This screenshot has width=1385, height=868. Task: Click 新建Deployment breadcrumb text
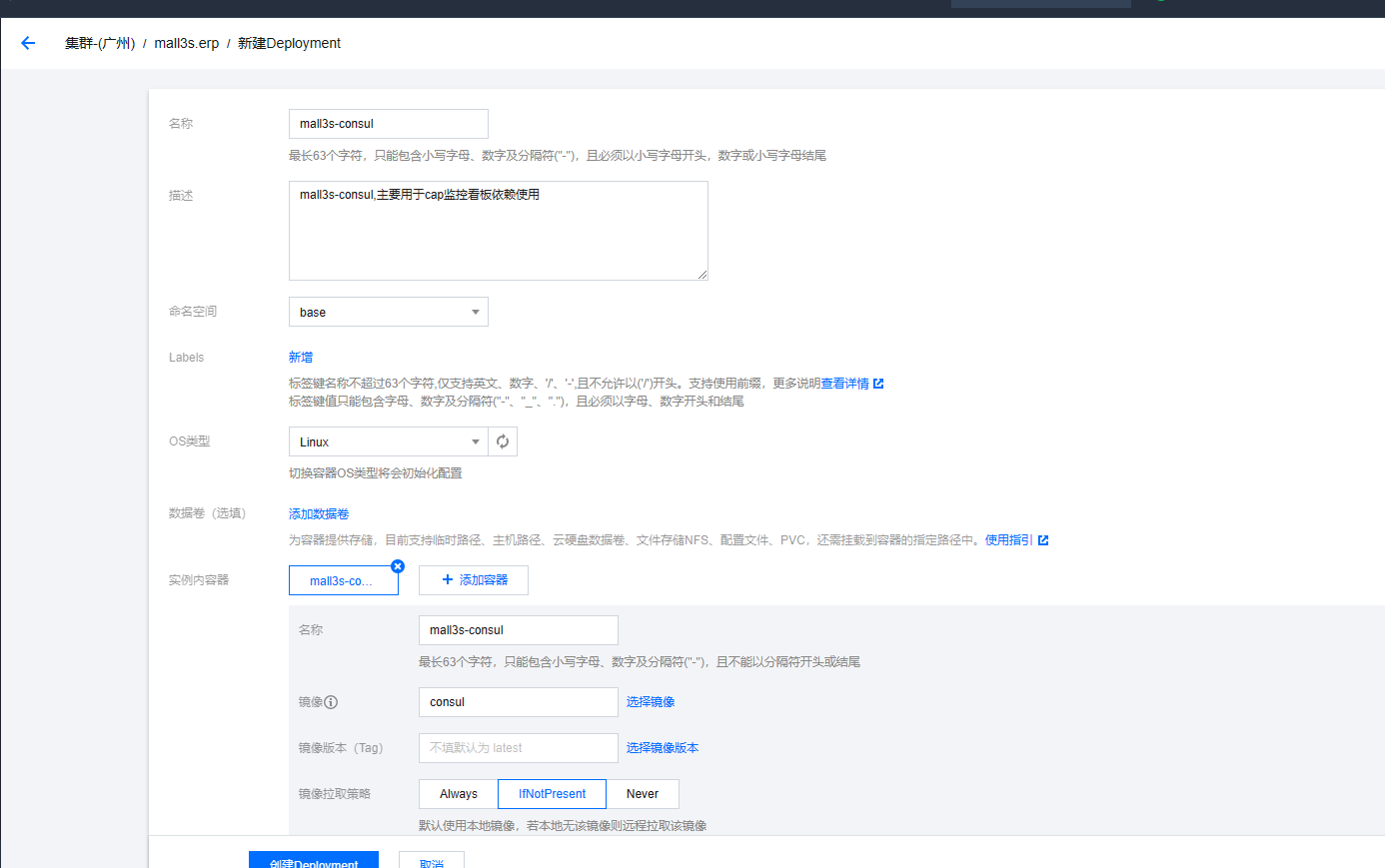[x=289, y=43]
